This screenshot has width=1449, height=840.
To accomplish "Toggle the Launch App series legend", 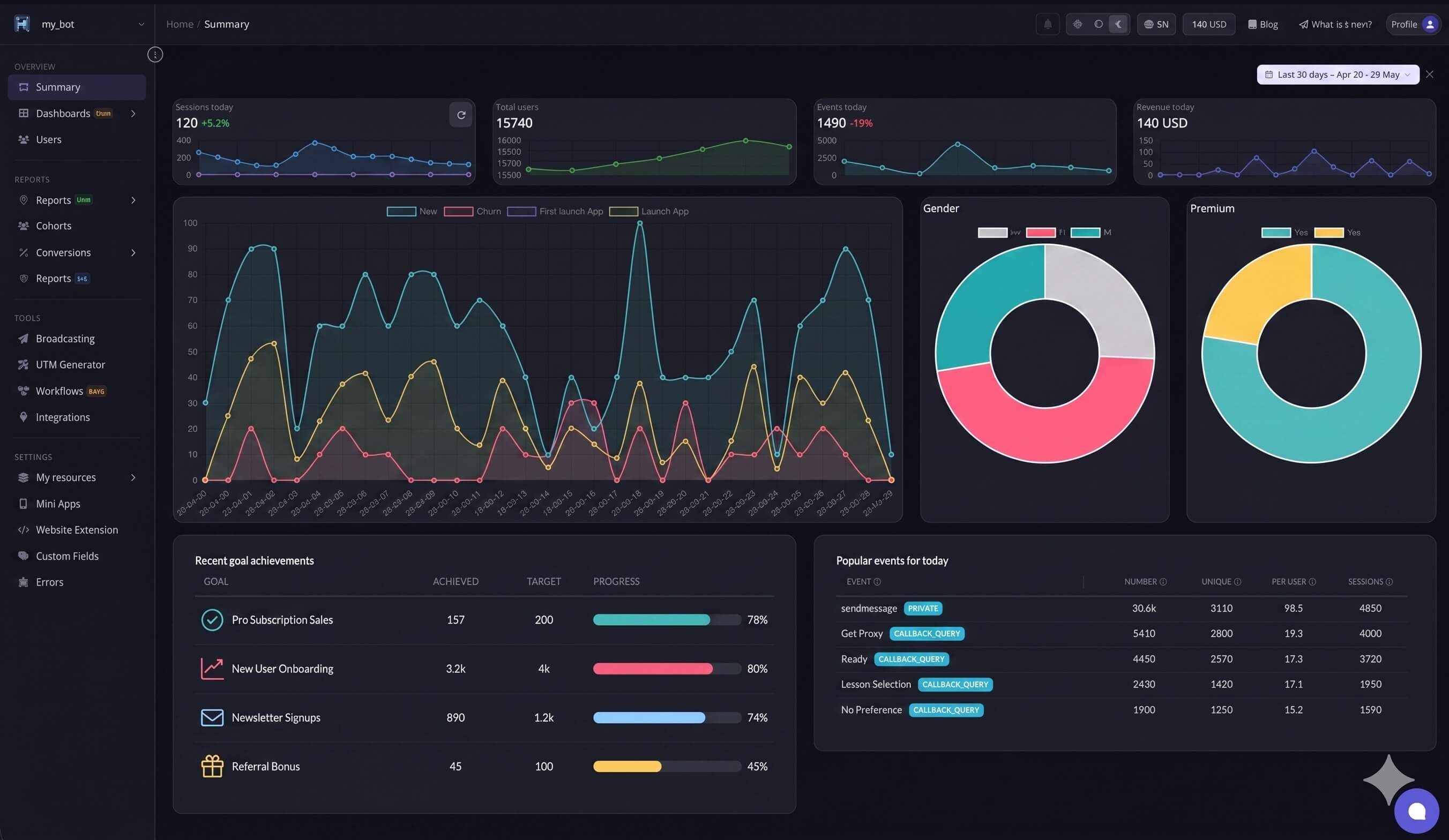I will pyautogui.click(x=648, y=212).
